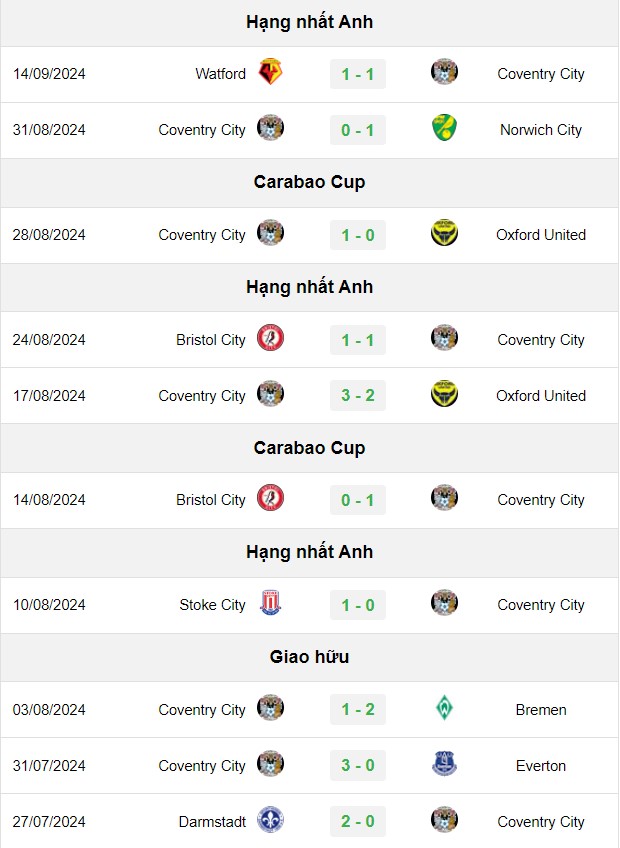The height and width of the screenshot is (848, 620).
Task: Click Oxford United crest in 28/08/2024 match
Action: (444, 233)
